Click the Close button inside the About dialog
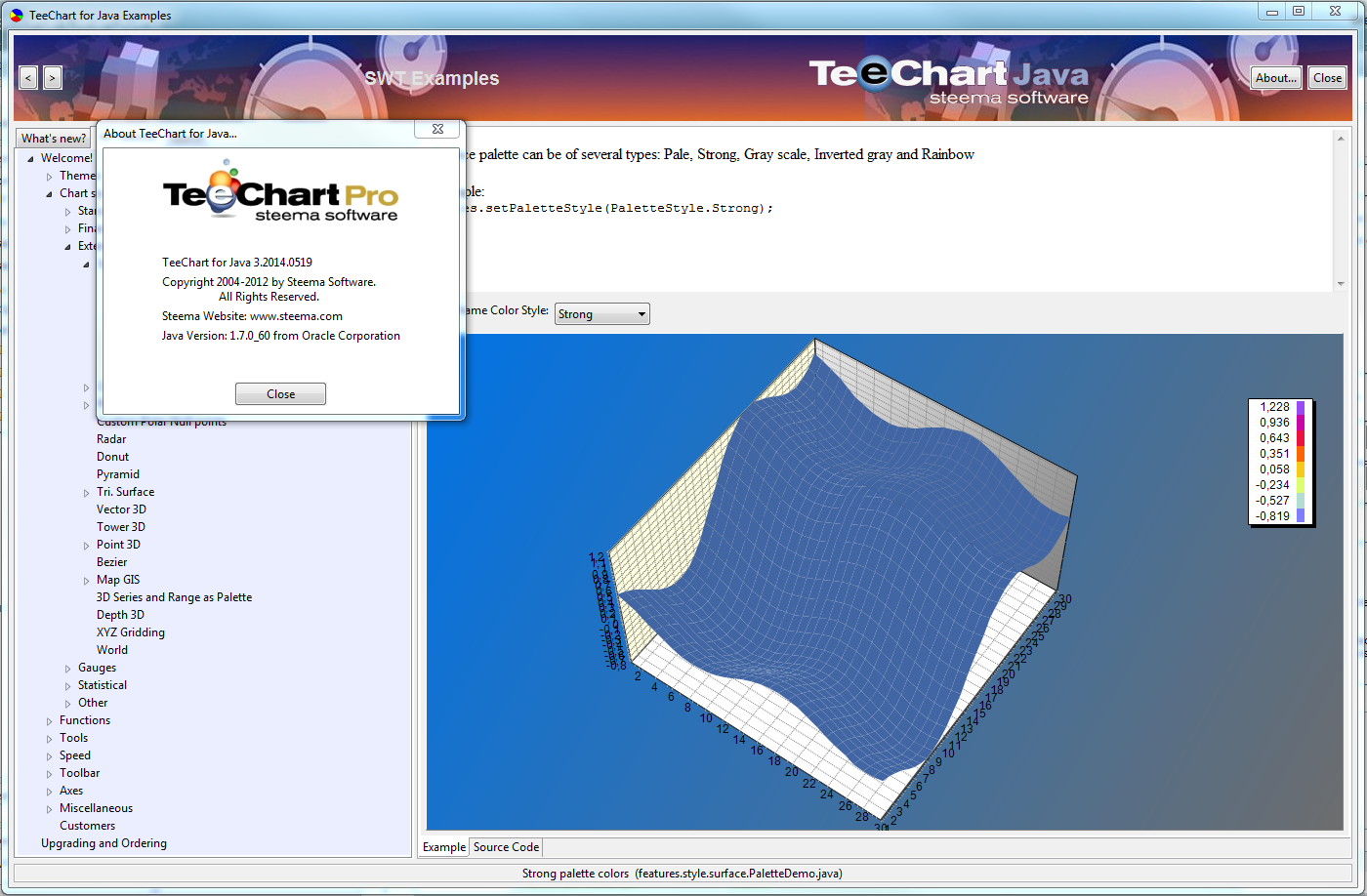Viewport: 1367px width, 896px height. (280, 393)
